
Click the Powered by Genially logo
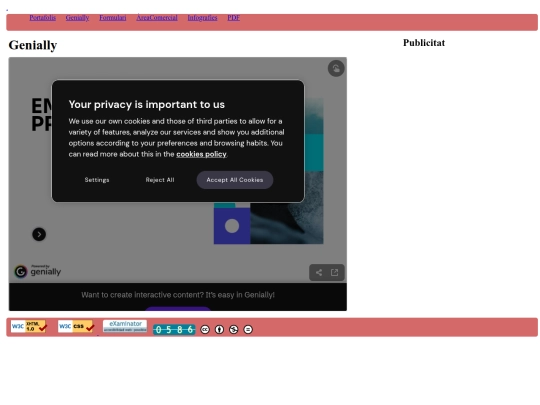[x=38, y=271]
